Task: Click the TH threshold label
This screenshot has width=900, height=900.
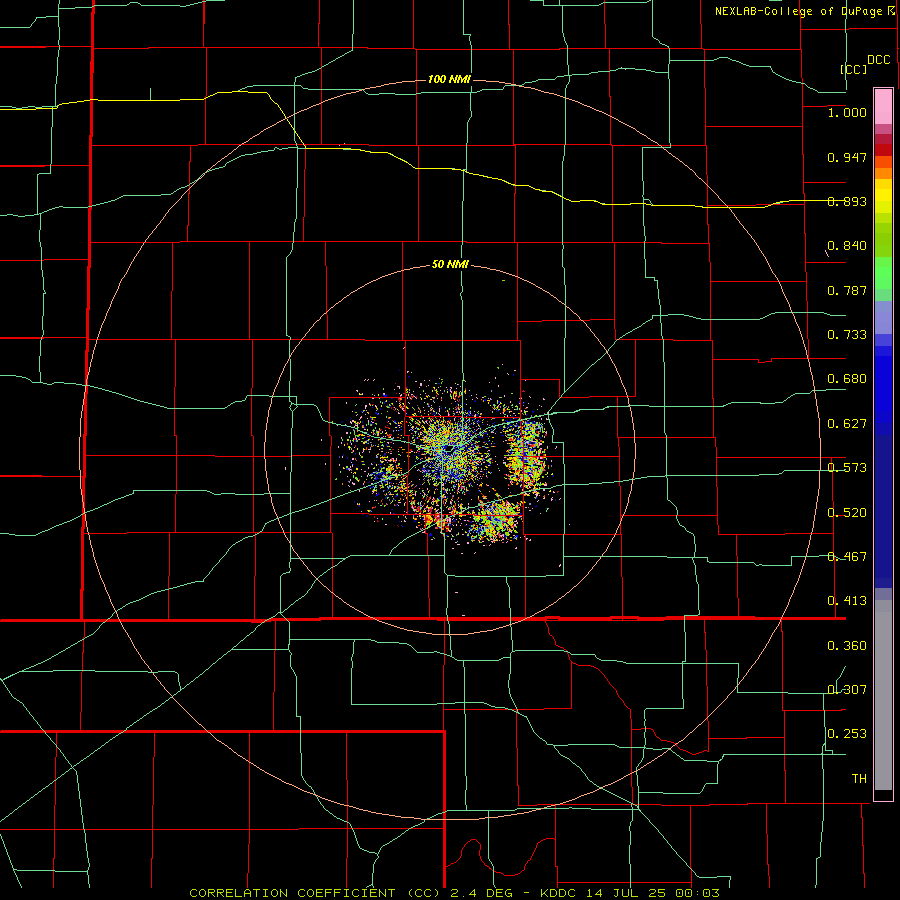Action: coord(859,779)
